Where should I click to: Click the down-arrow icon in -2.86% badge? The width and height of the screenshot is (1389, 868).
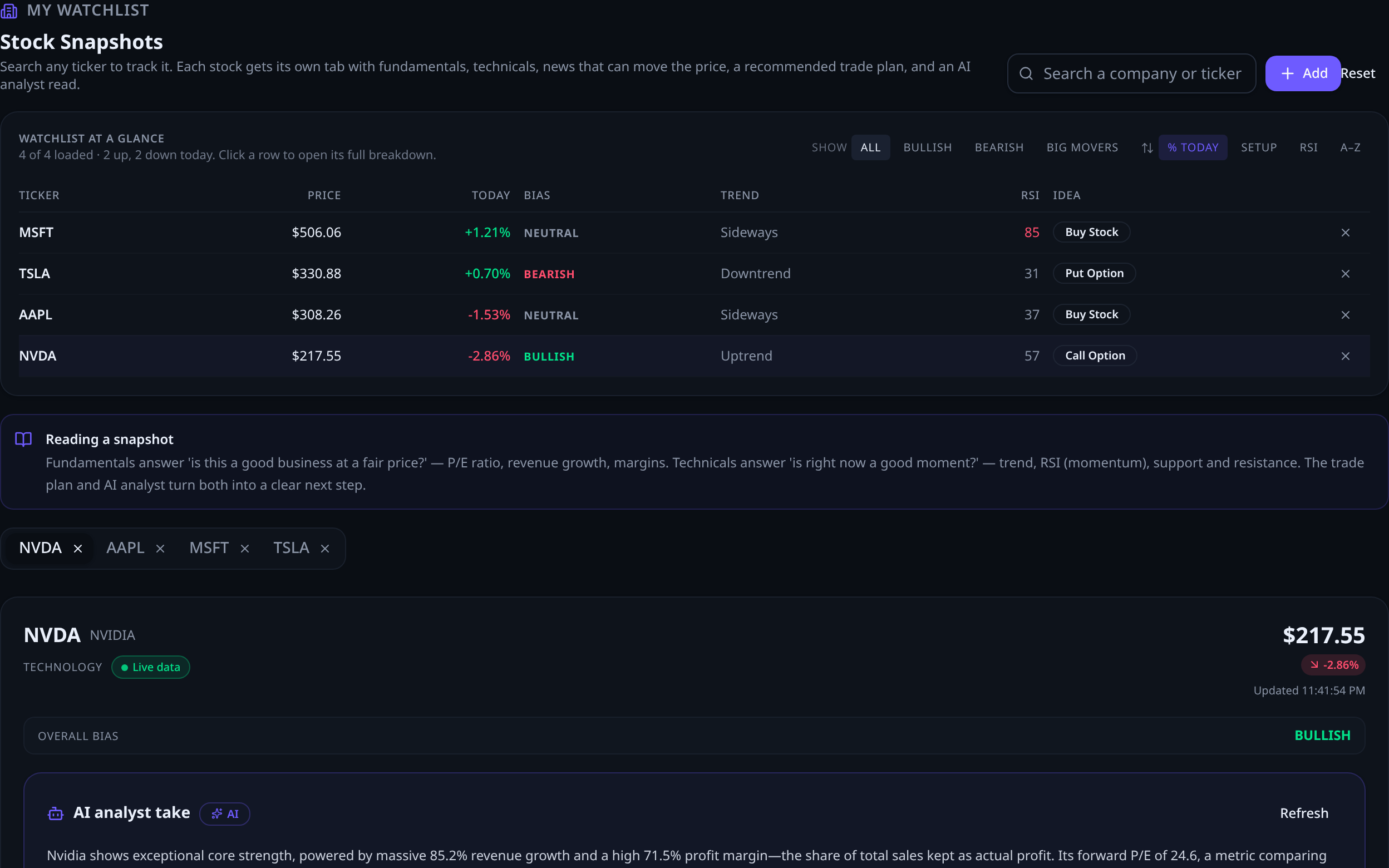pos(1314,665)
